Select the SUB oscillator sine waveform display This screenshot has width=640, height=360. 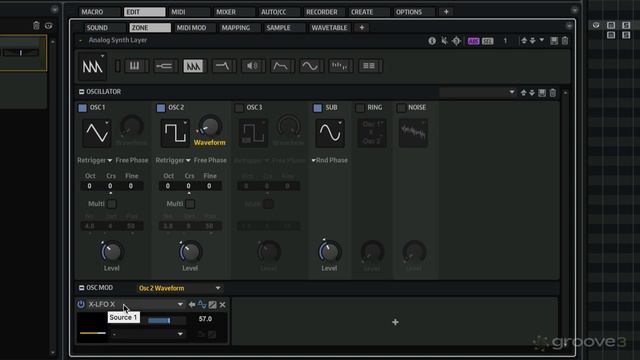point(330,133)
